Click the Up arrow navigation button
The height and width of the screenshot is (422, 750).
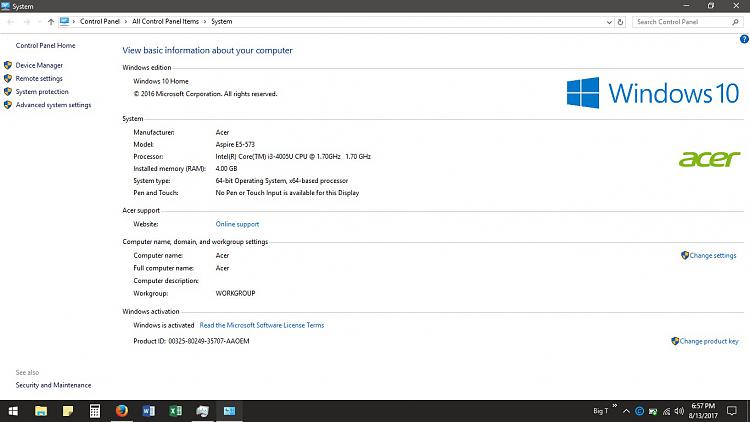50,21
